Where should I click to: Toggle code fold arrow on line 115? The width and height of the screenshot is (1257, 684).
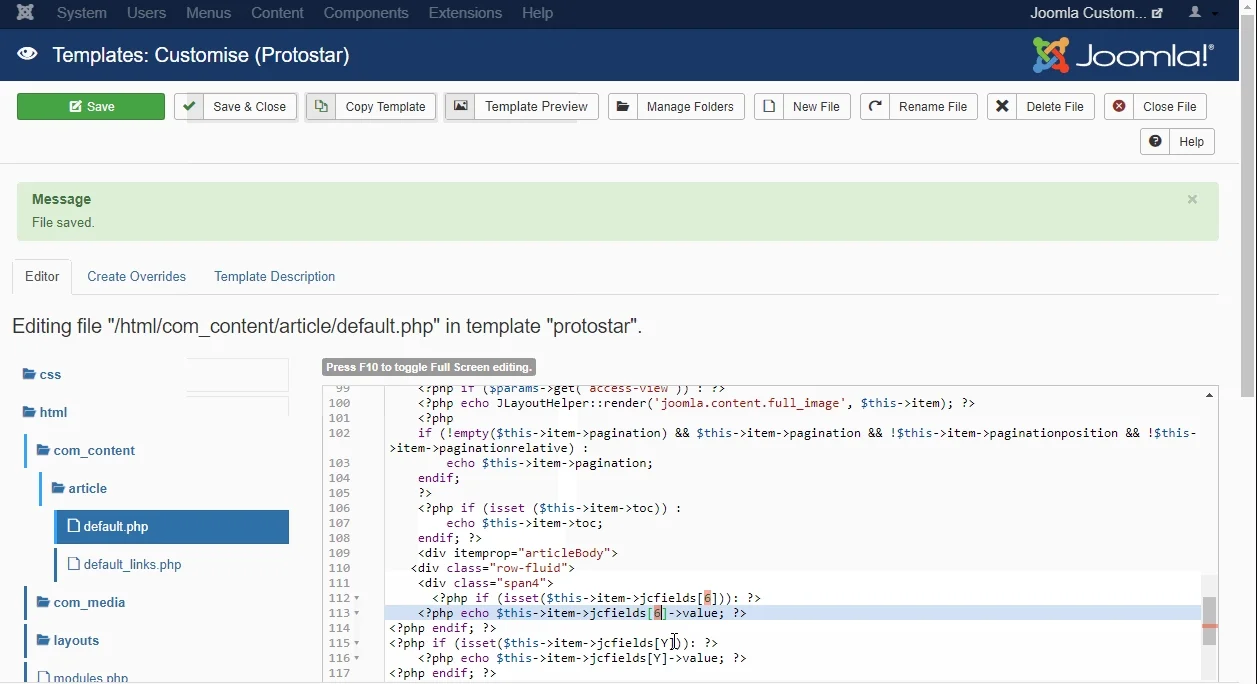(x=357, y=644)
